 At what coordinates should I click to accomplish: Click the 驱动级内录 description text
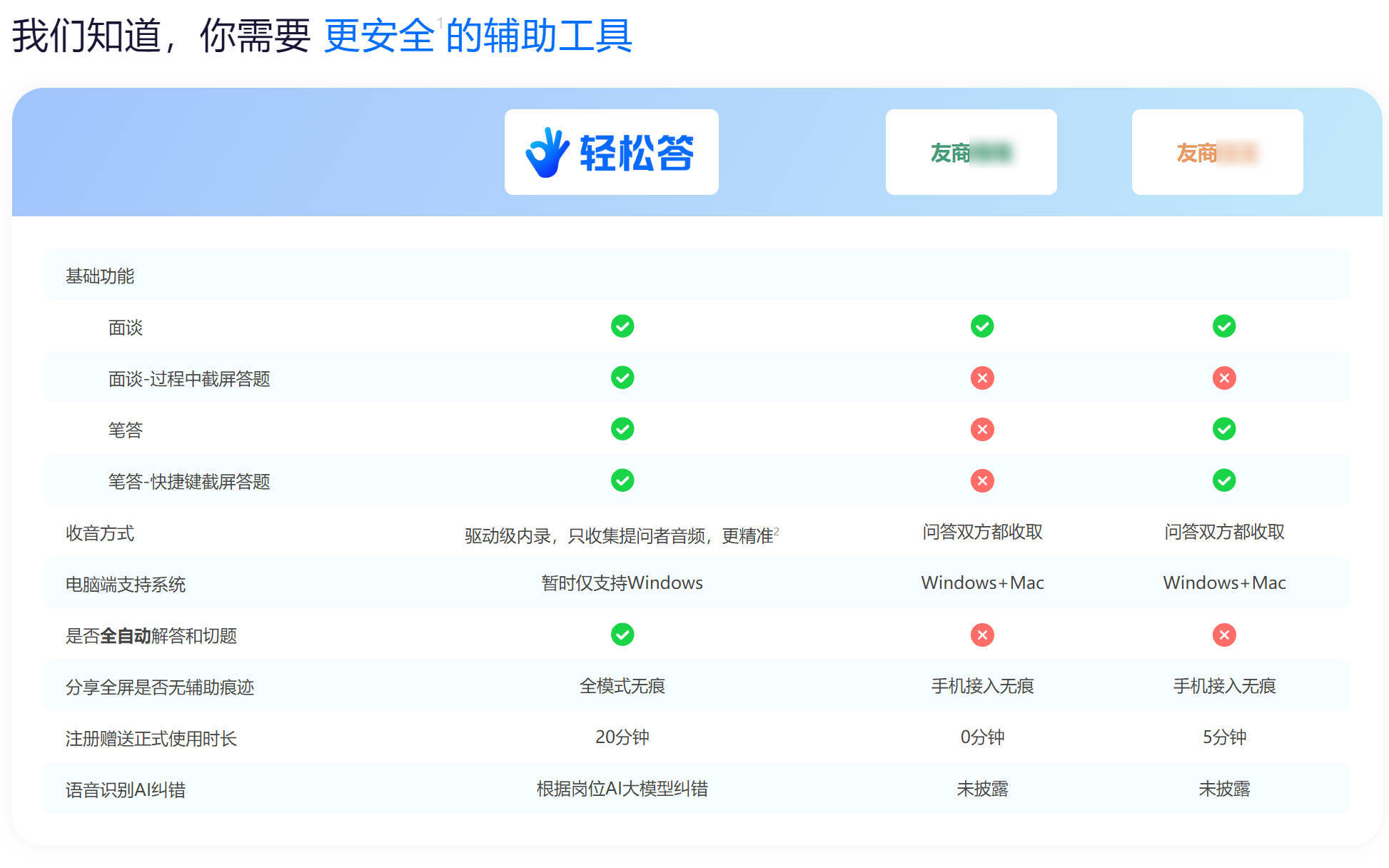coord(620,535)
